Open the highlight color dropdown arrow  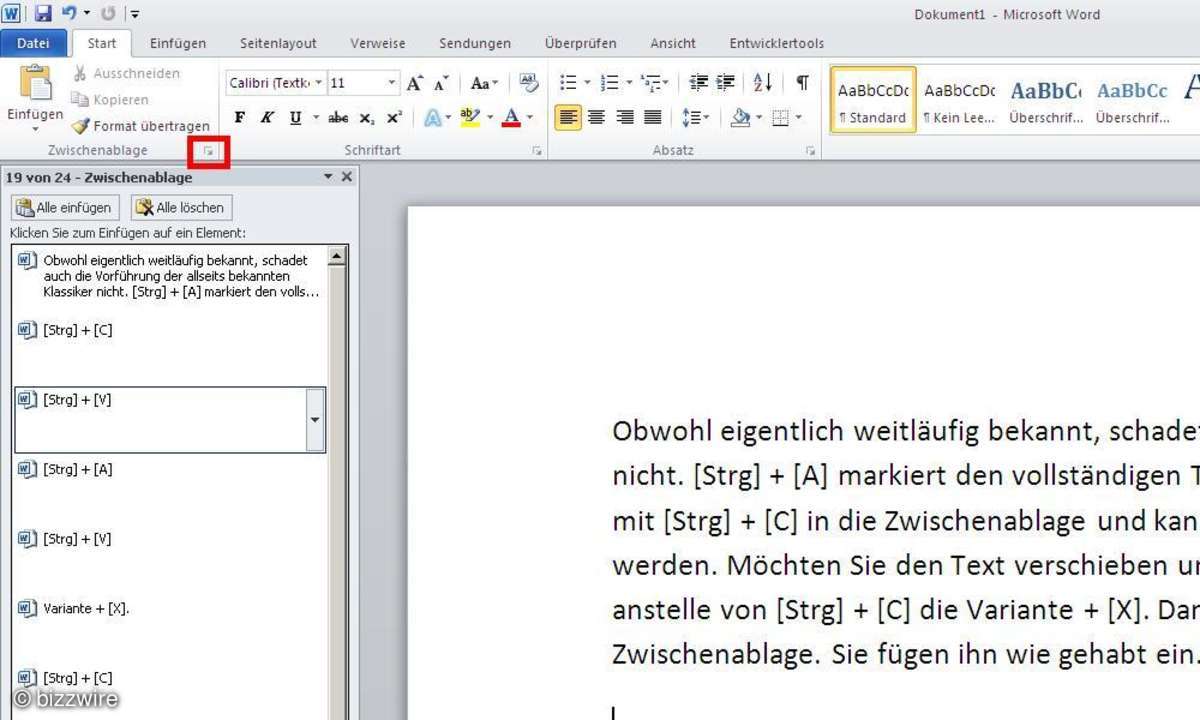tap(490, 117)
